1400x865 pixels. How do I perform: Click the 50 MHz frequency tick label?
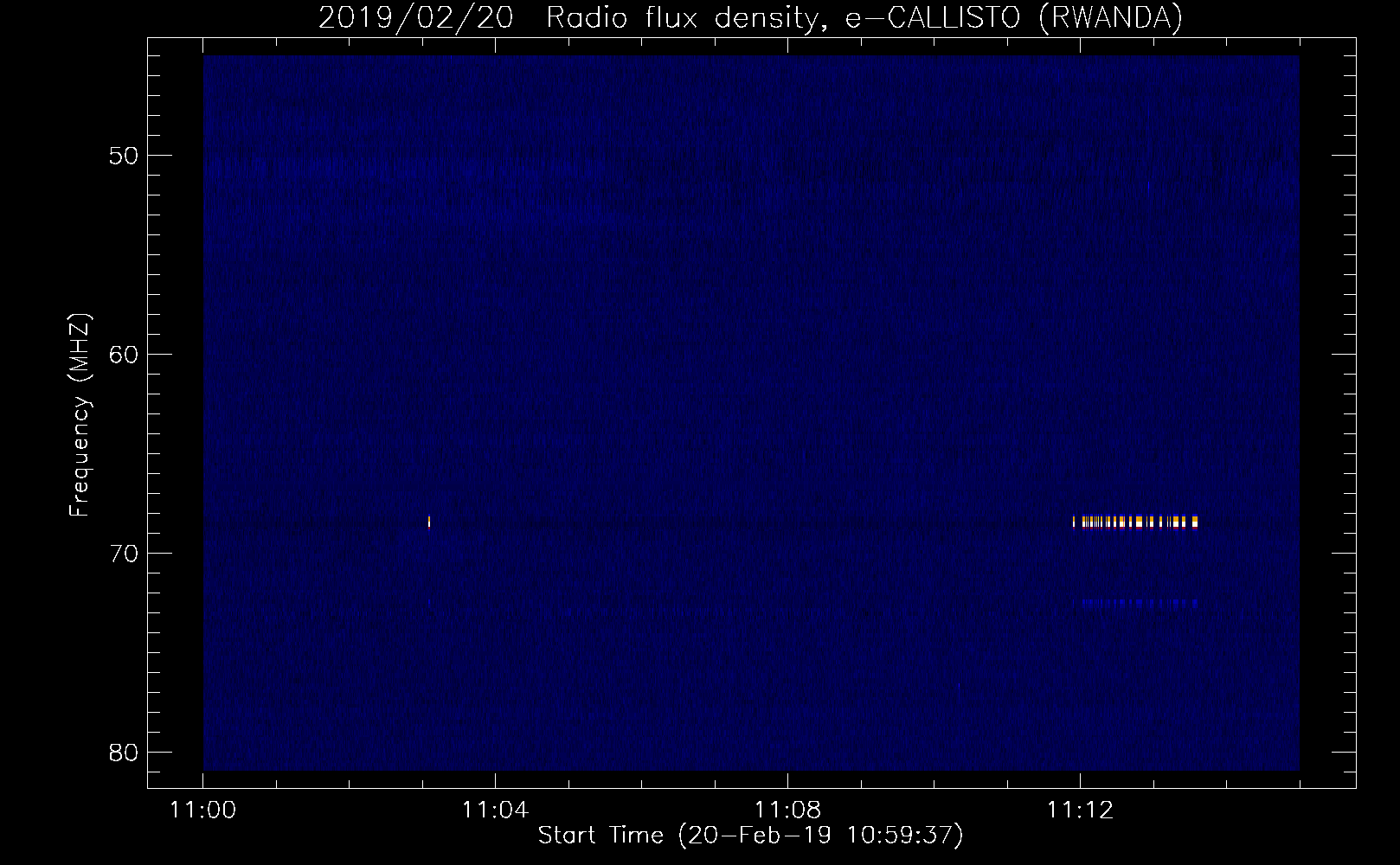(124, 156)
